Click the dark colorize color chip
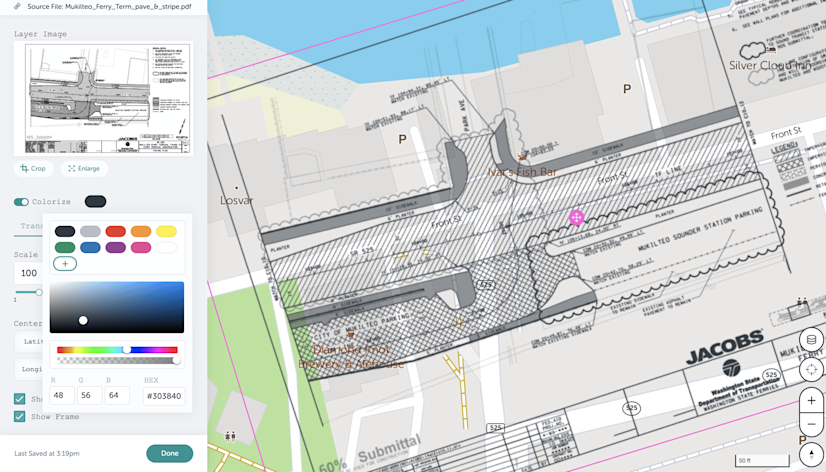 click(x=95, y=201)
